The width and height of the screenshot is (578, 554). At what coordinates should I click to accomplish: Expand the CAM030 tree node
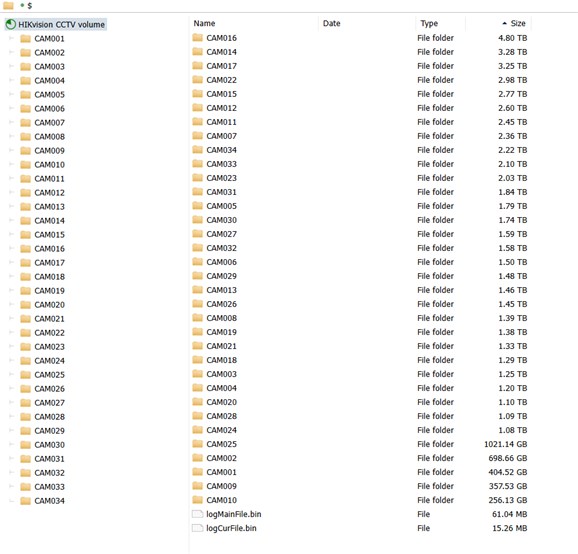[x=11, y=445]
